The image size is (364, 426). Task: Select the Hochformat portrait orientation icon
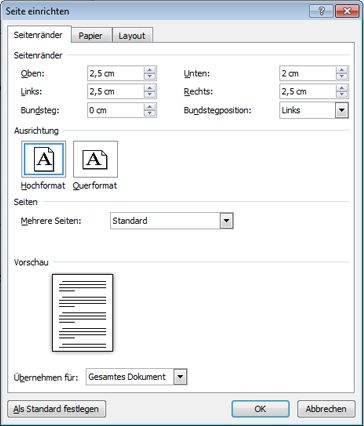(44, 159)
